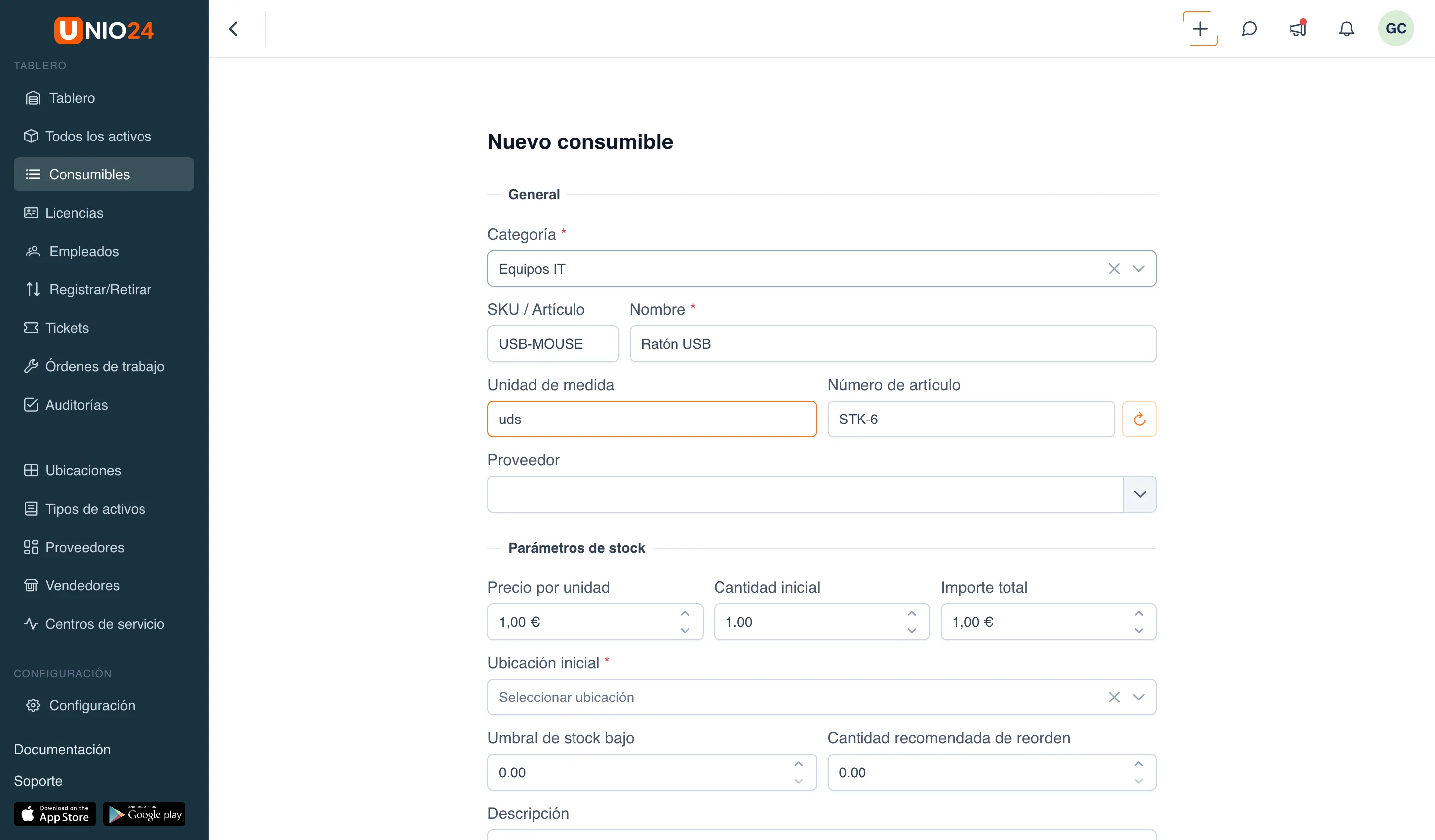Go back using the left arrow
The width and height of the screenshot is (1435, 840).
(234, 29)
